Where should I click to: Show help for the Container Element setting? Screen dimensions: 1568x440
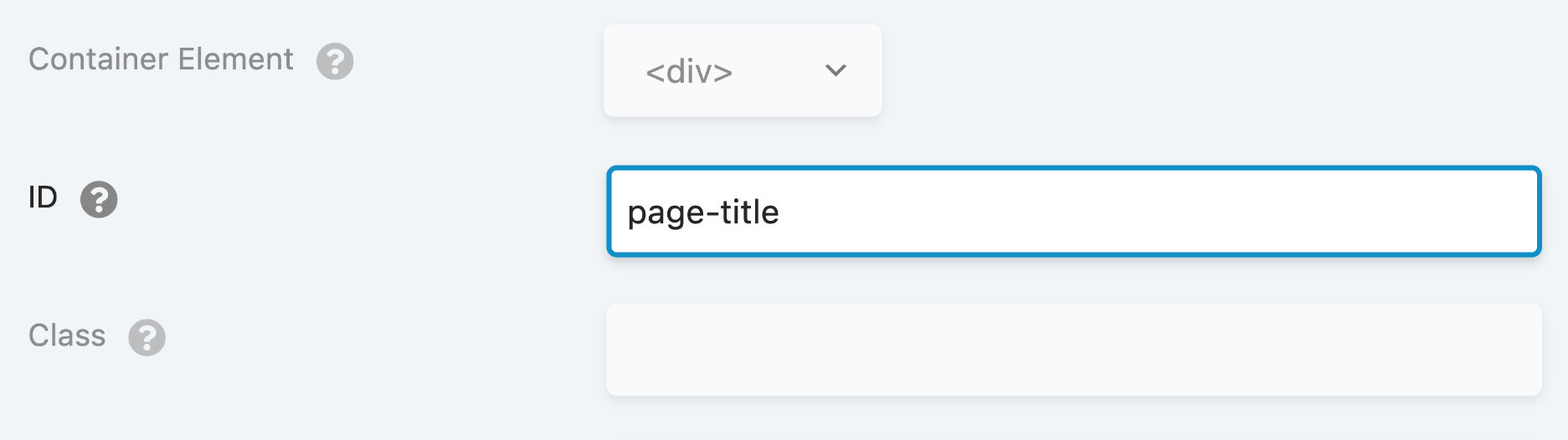[x=335, y=62]
